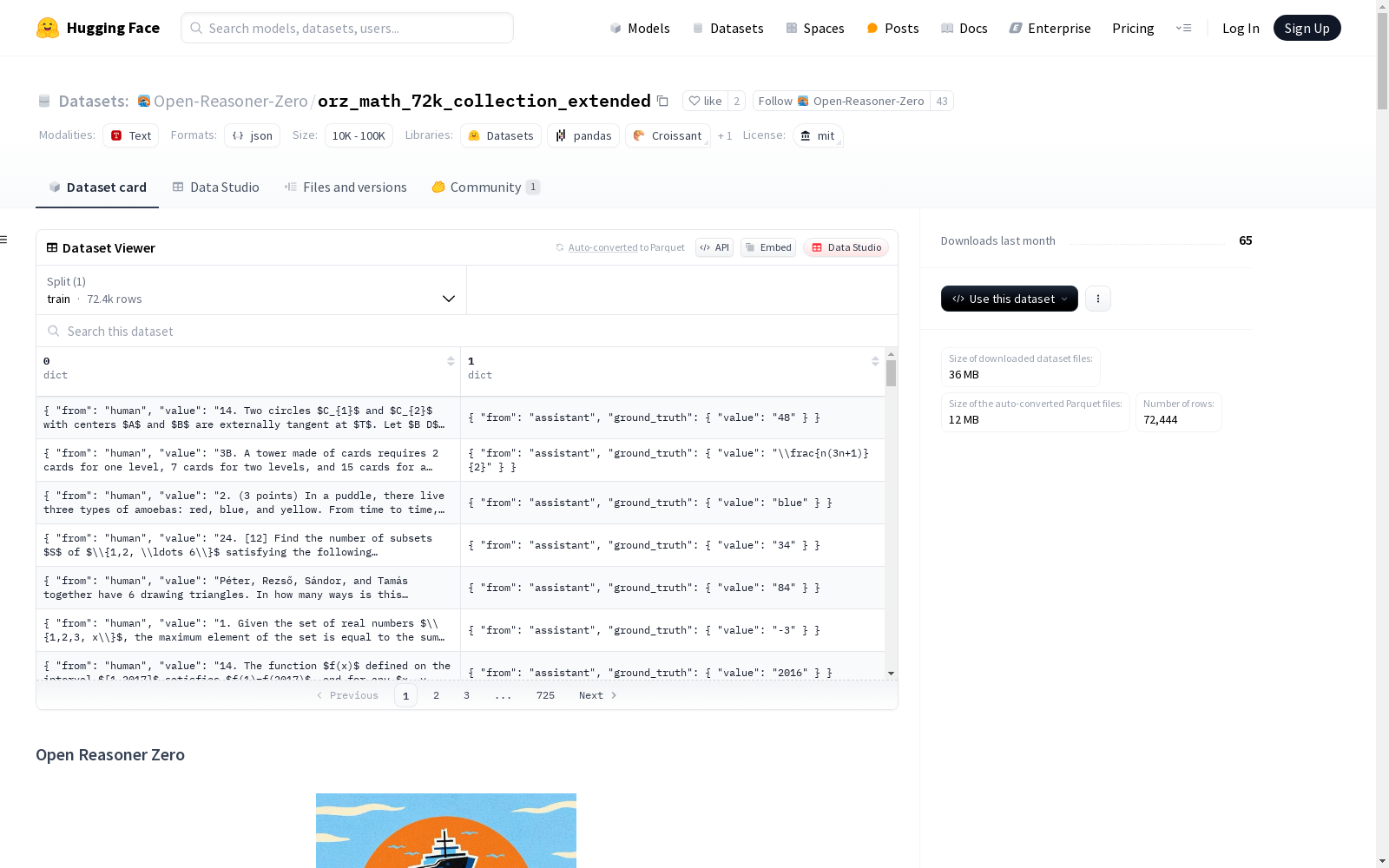This screenshot has height=868, width=1389.
Task: Open more options next to Use this dataset
Action: 1098,299
